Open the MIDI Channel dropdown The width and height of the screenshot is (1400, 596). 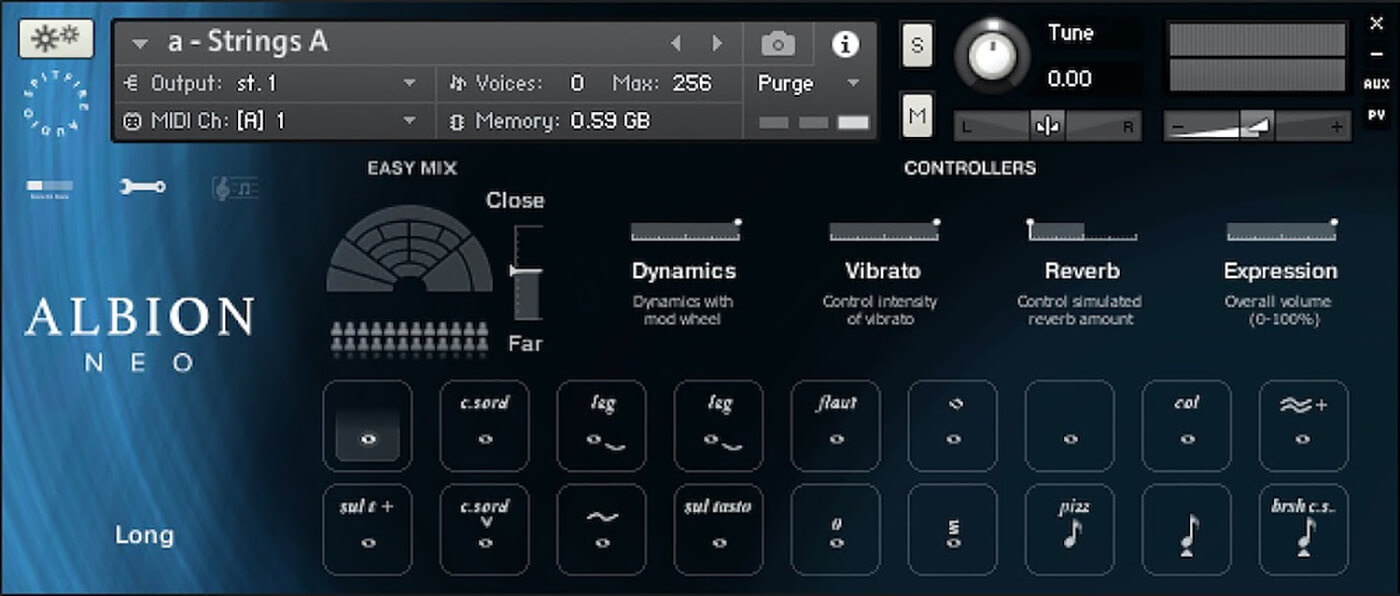pyautogui.click(x=410, y=121)
